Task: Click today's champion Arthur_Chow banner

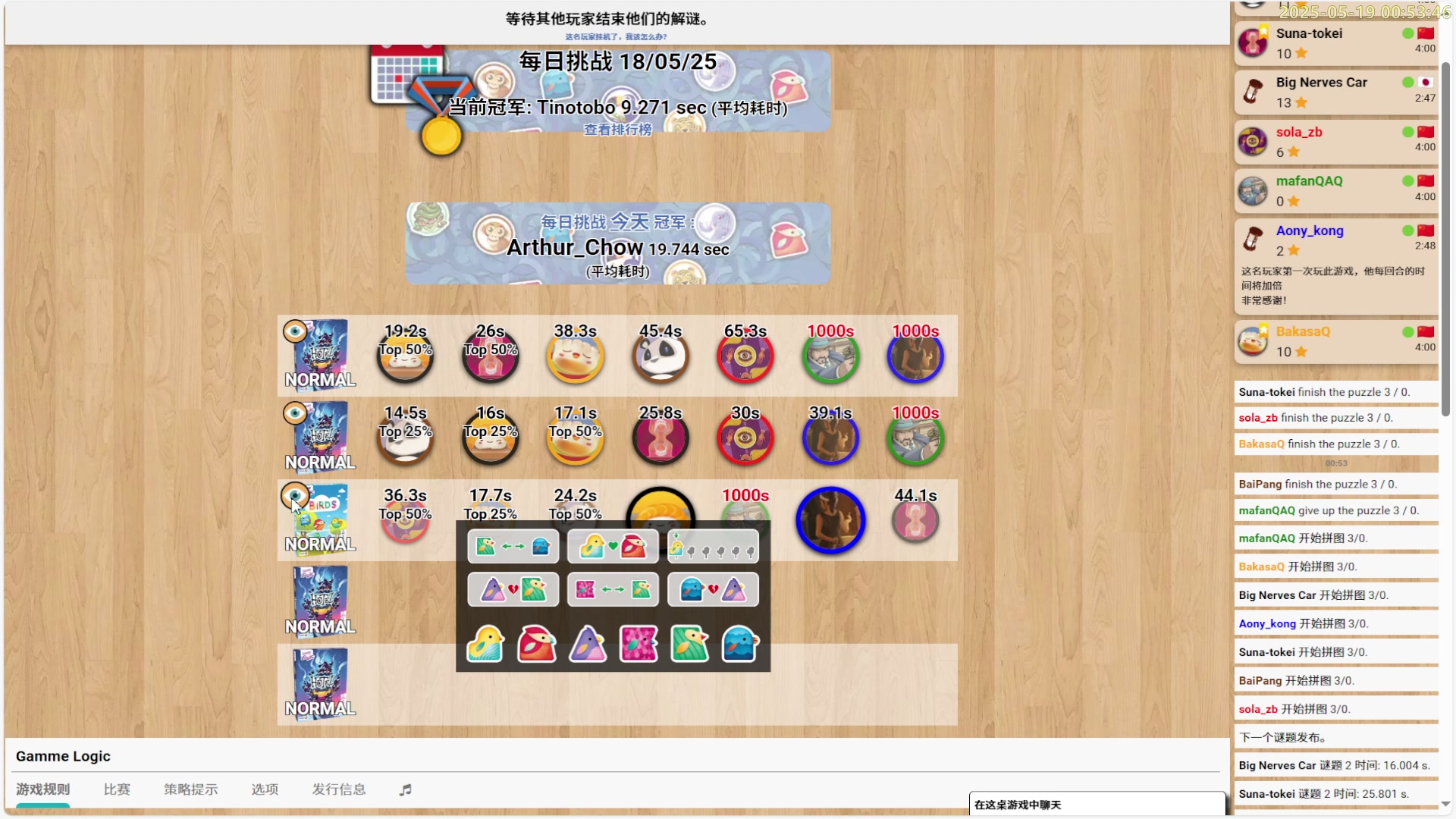Action: pos(618,243)
